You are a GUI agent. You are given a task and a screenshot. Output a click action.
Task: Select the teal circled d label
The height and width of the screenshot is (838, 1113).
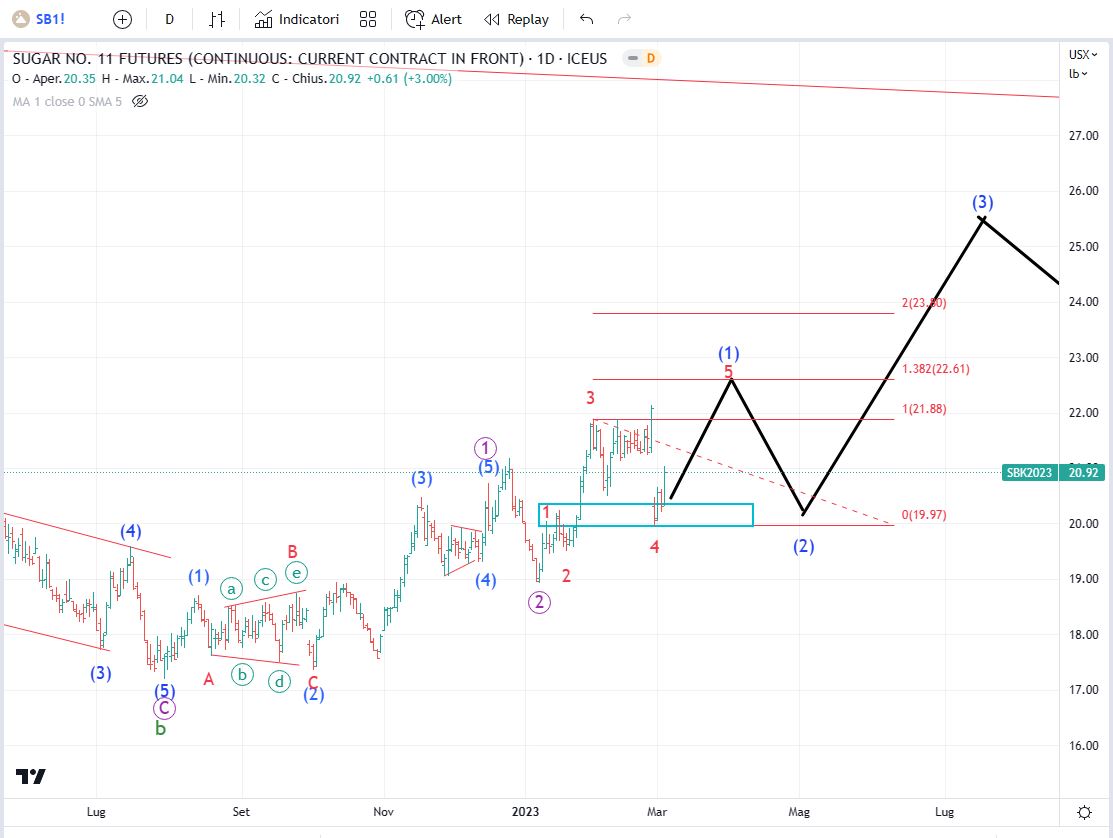(280, 683)
